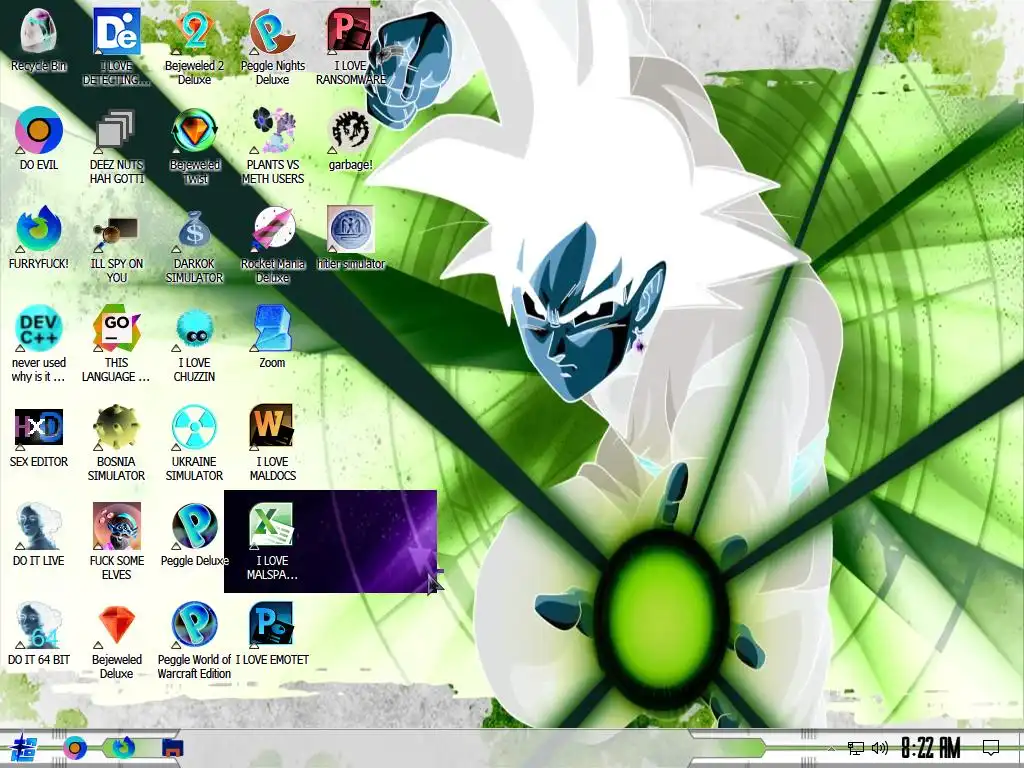The height and width of the screenshot is (768, 1024).
Task: Launch Peggle Nights Deluxe
Action: pos(272,31)
